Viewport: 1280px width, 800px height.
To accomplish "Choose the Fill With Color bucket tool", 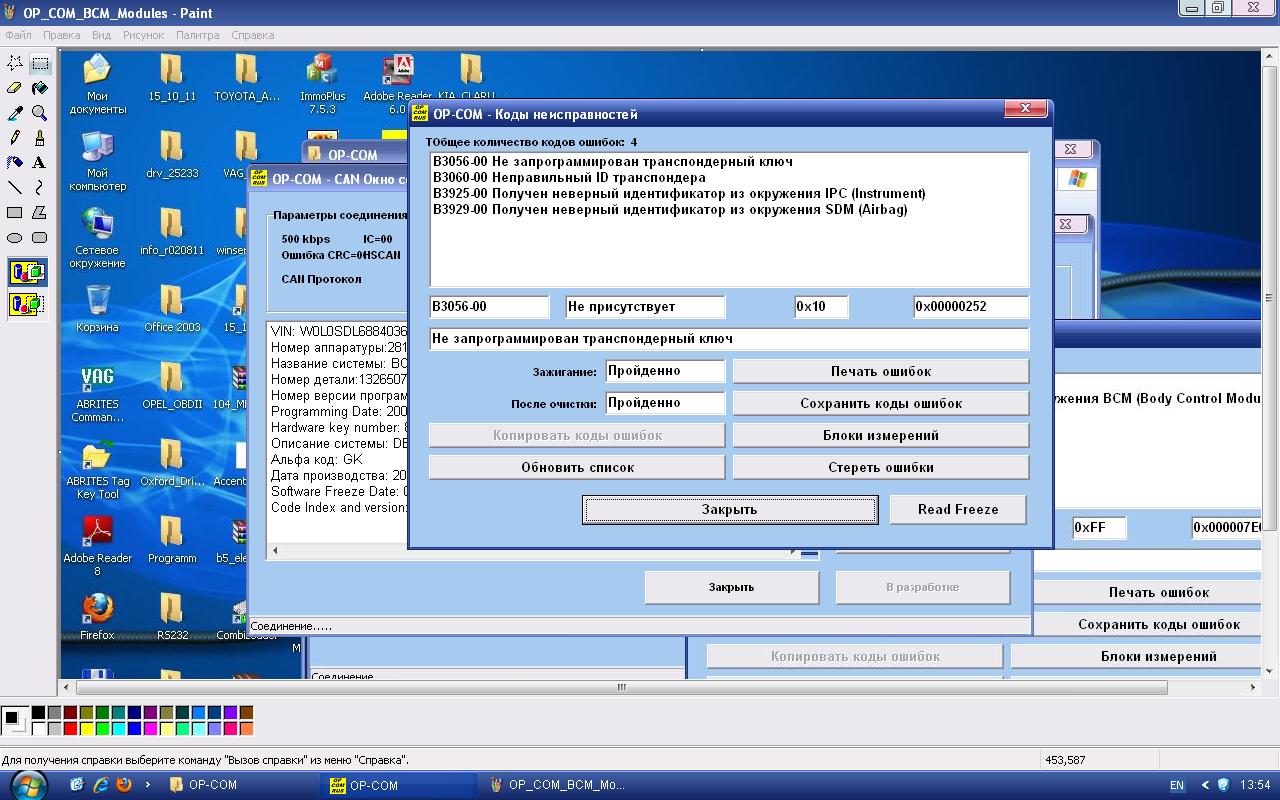I will (40, 88).
